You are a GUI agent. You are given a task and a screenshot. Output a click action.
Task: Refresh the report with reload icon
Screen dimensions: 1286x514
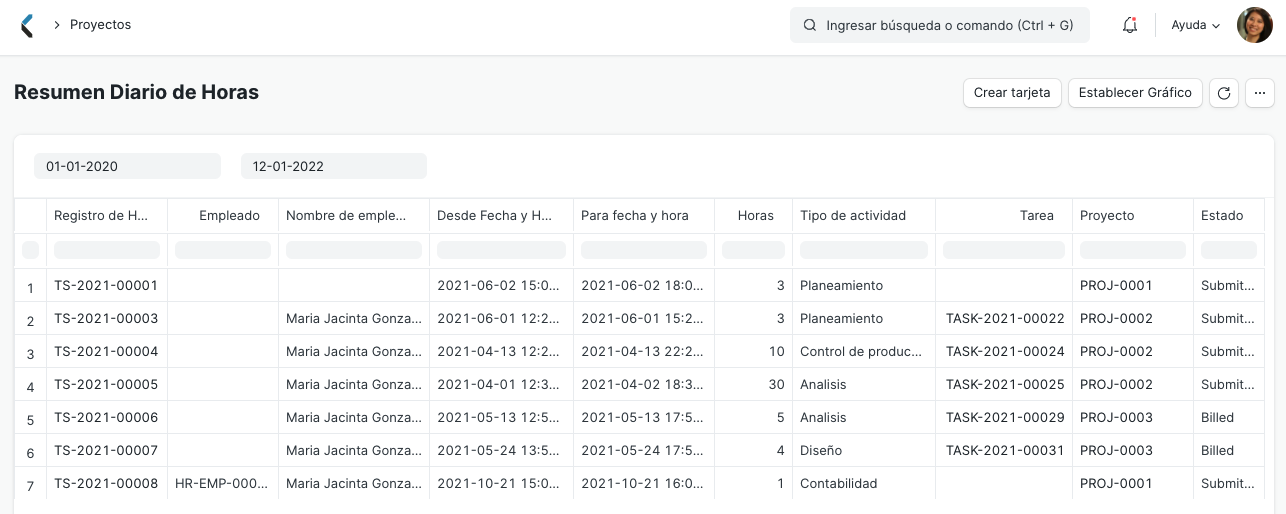tap(1224, 93)
